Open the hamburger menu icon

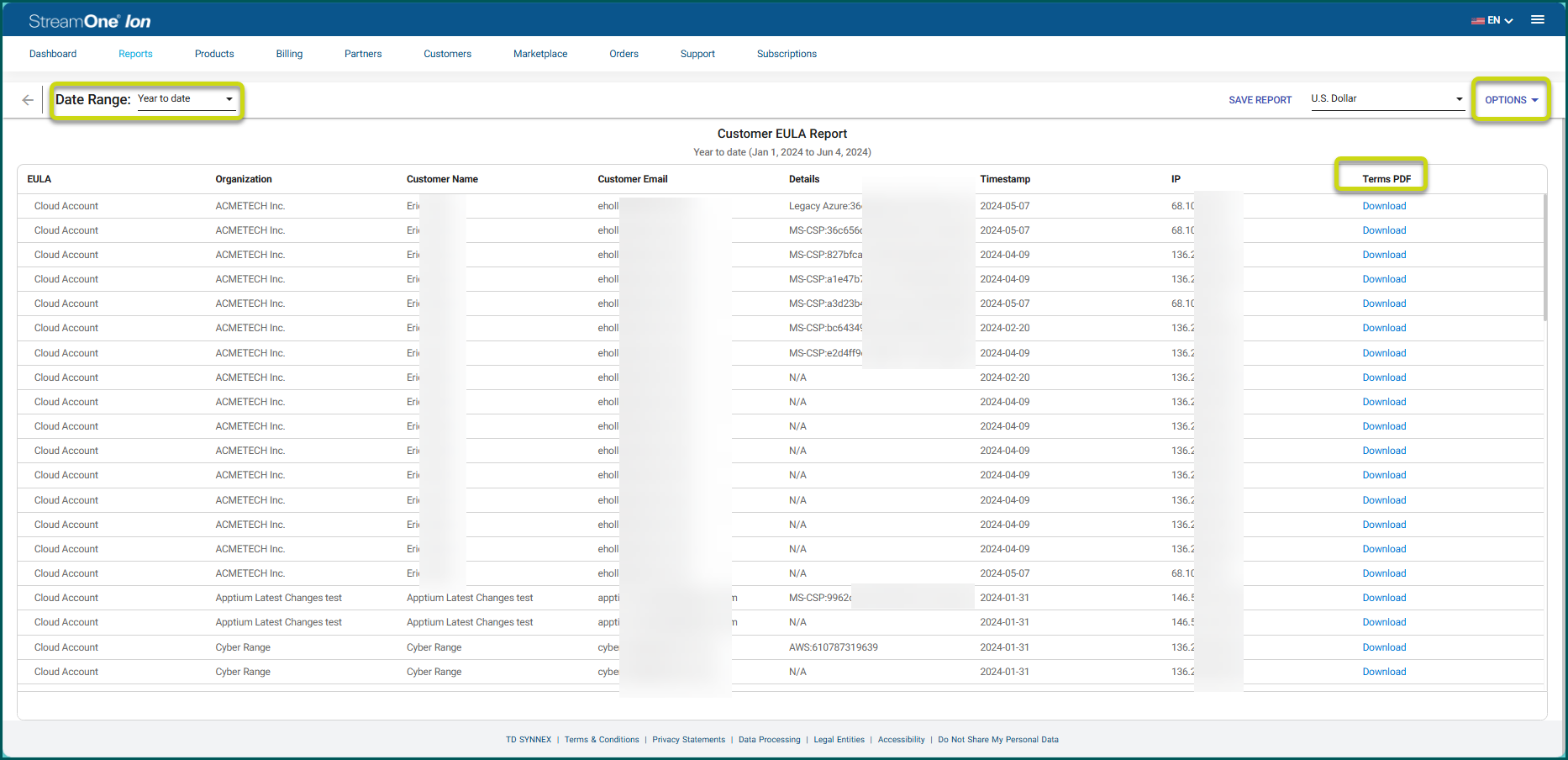click(1538, 20)
